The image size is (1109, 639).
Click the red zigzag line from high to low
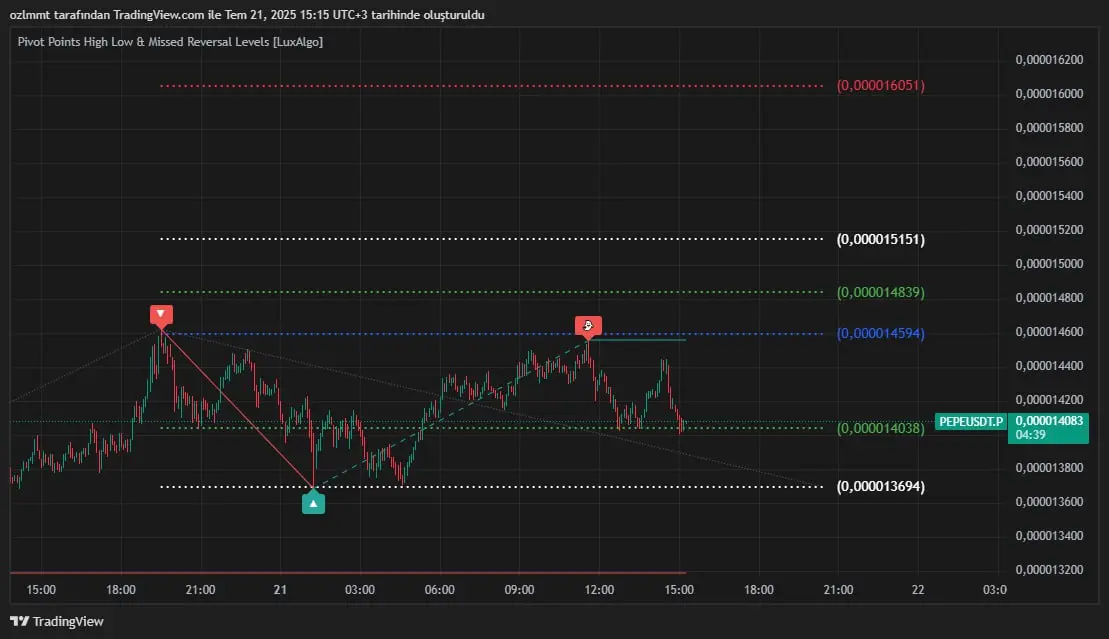237,408
